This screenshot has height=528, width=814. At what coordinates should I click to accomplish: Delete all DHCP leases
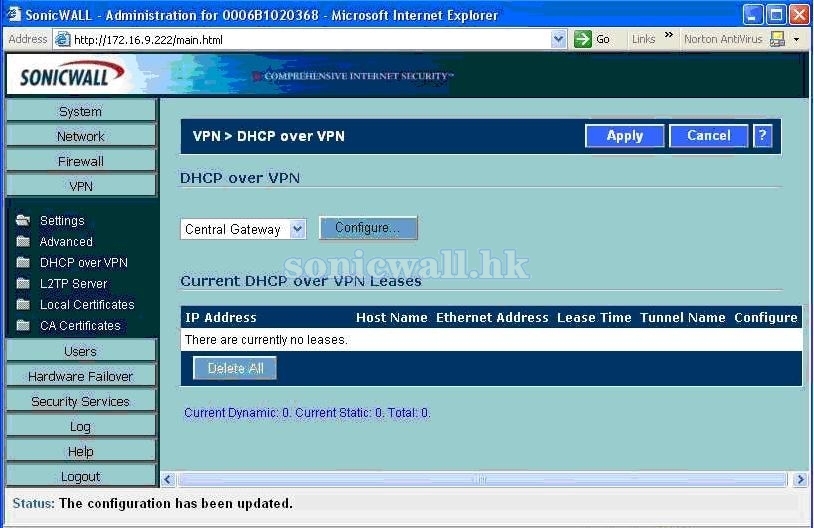point(235,368)
